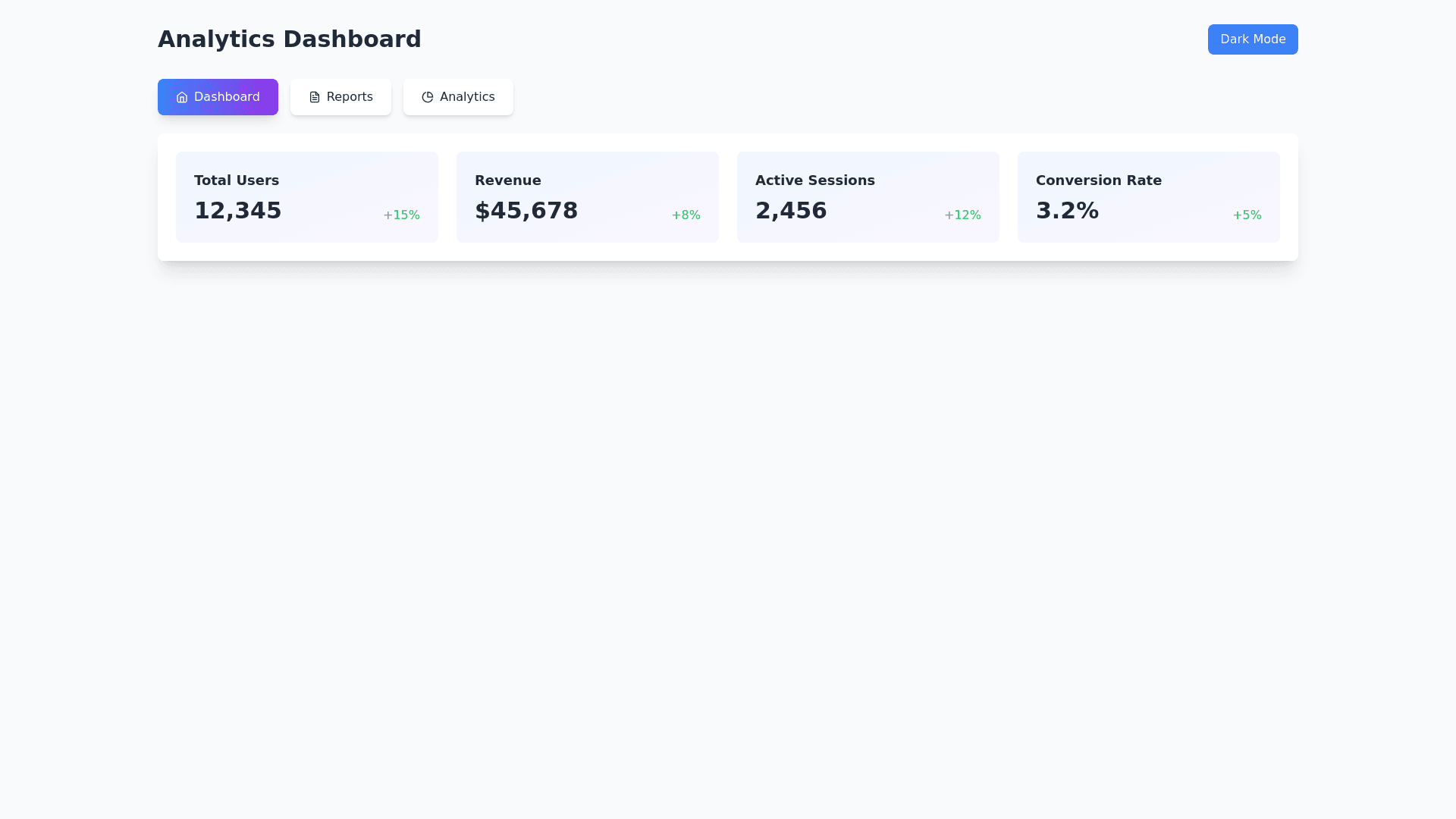Click the document icon beside Reports
This screenshot has width=1456, height=819.
tap(314, 97)
